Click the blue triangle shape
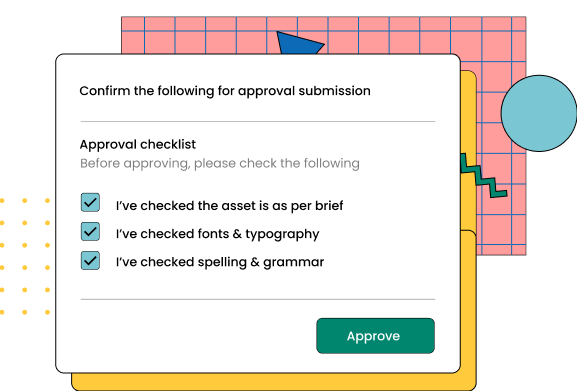The image size is (577, 391). [300, 43]
